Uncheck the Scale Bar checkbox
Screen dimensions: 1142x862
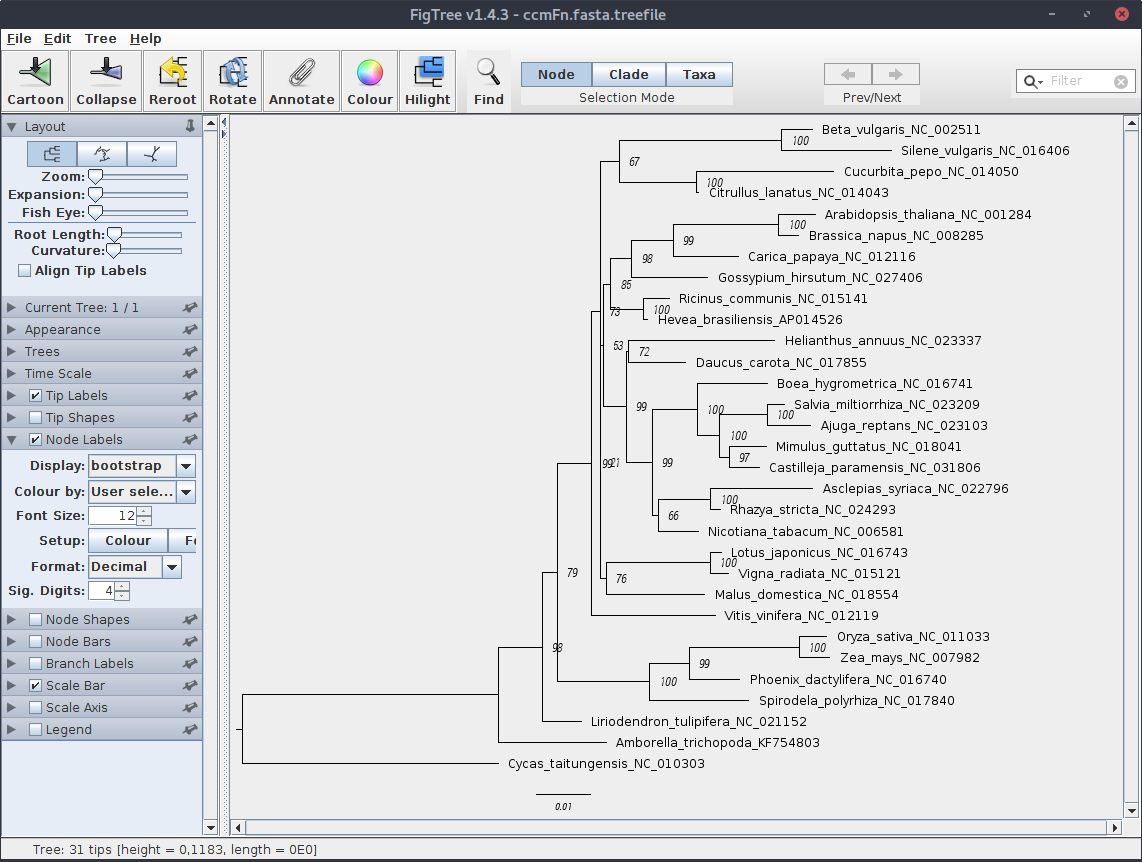click(36, 686)
